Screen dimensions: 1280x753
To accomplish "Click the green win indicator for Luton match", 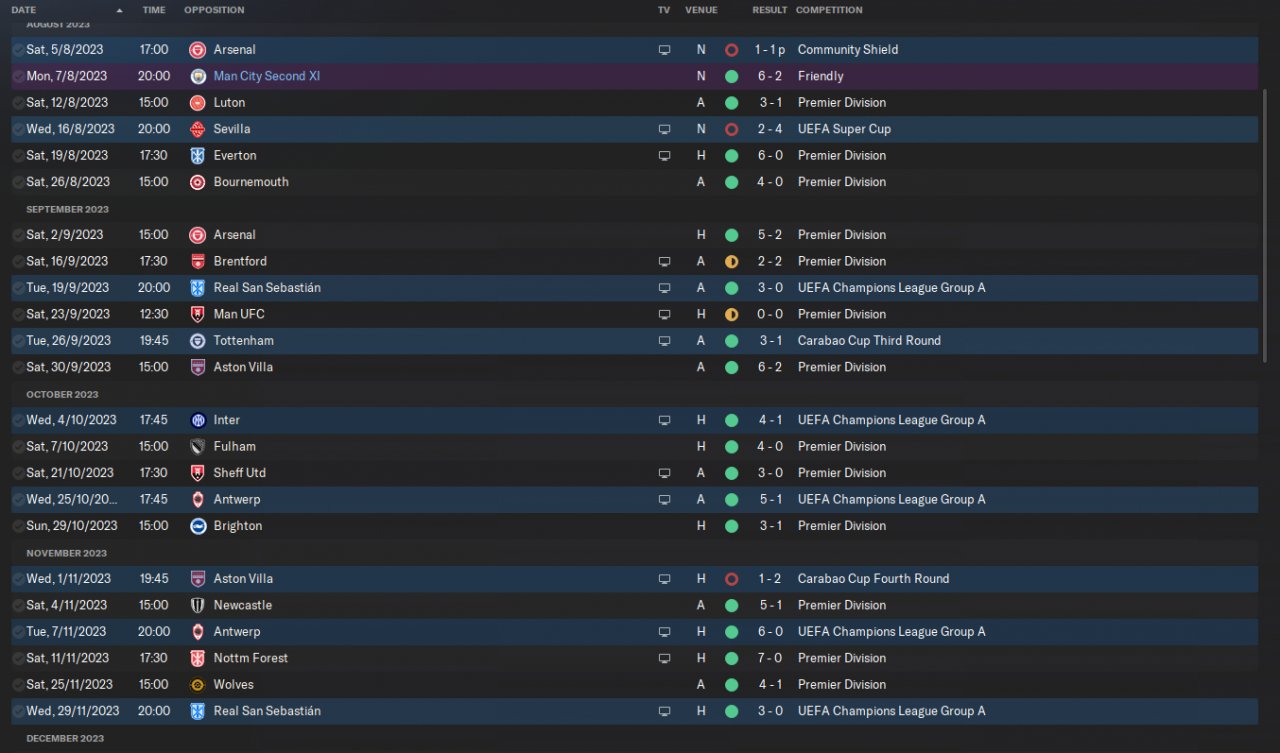I will click(731, 103).
